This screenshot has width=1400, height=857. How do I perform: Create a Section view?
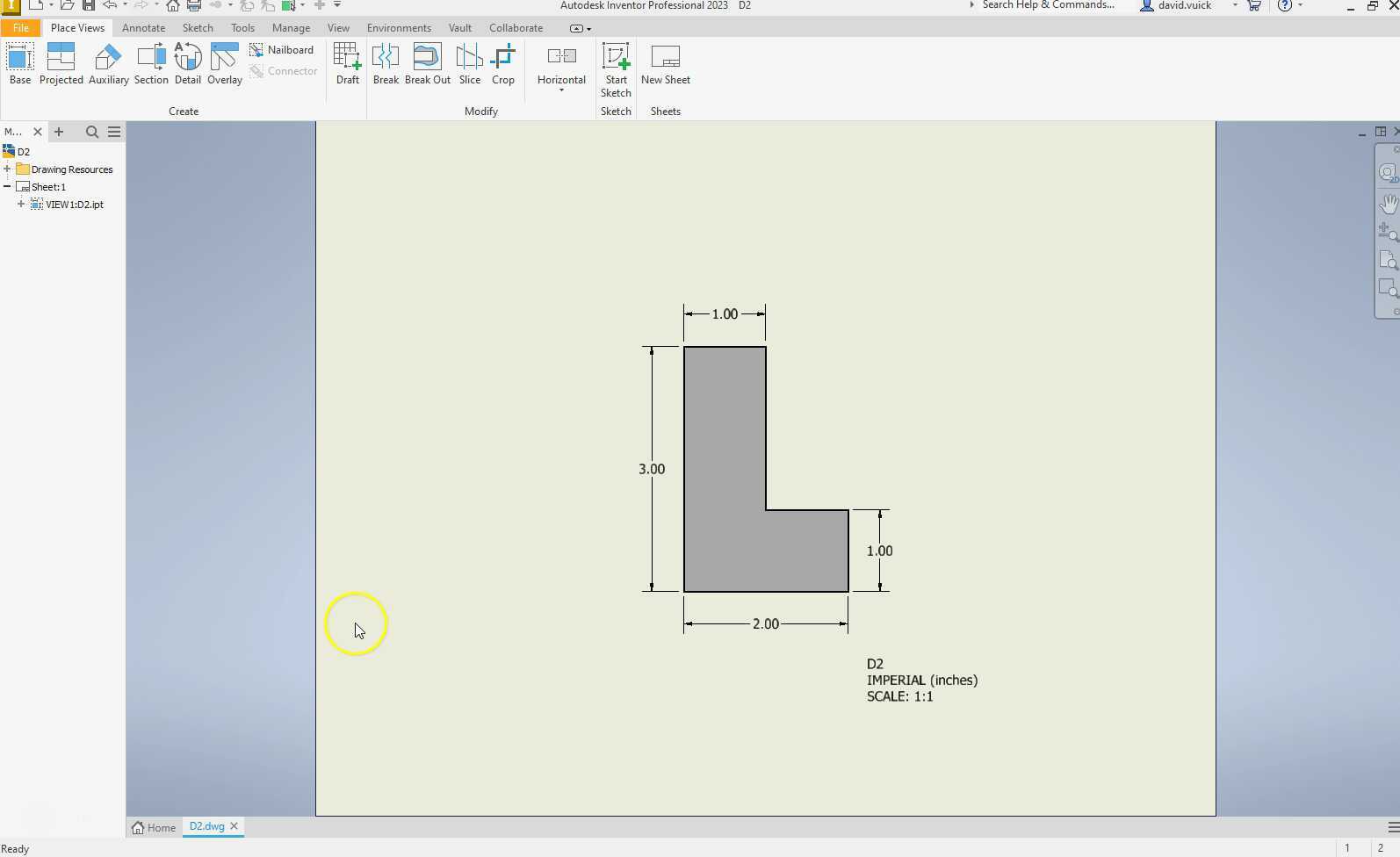tap(151, 64)
